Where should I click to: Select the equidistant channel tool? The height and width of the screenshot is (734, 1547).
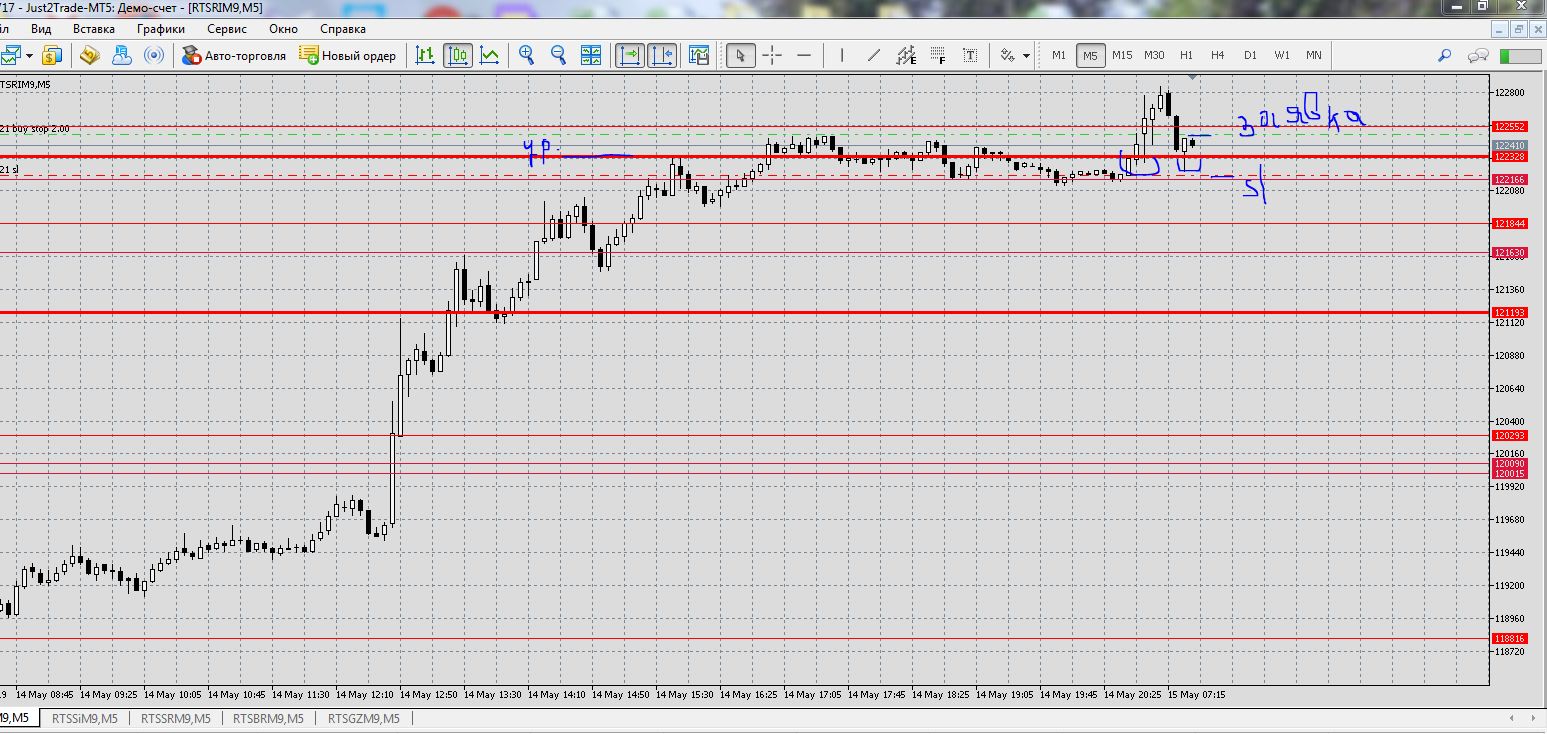[x=906, y=55]
